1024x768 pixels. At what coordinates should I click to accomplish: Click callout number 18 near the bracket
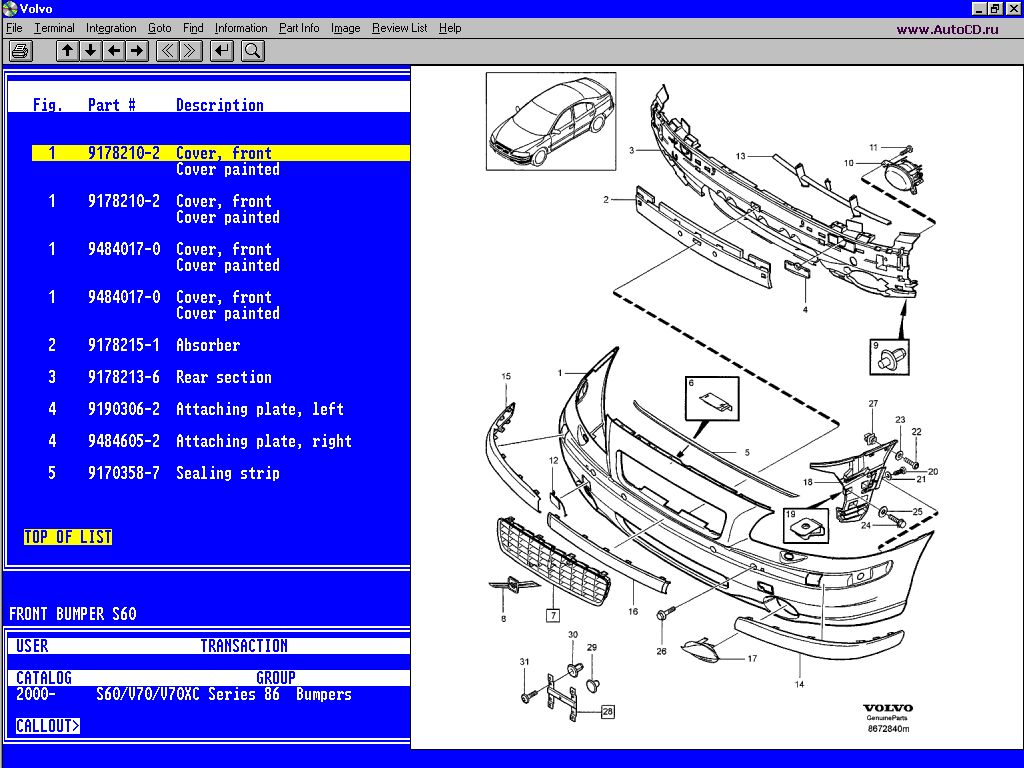click(x=808, y=482)
